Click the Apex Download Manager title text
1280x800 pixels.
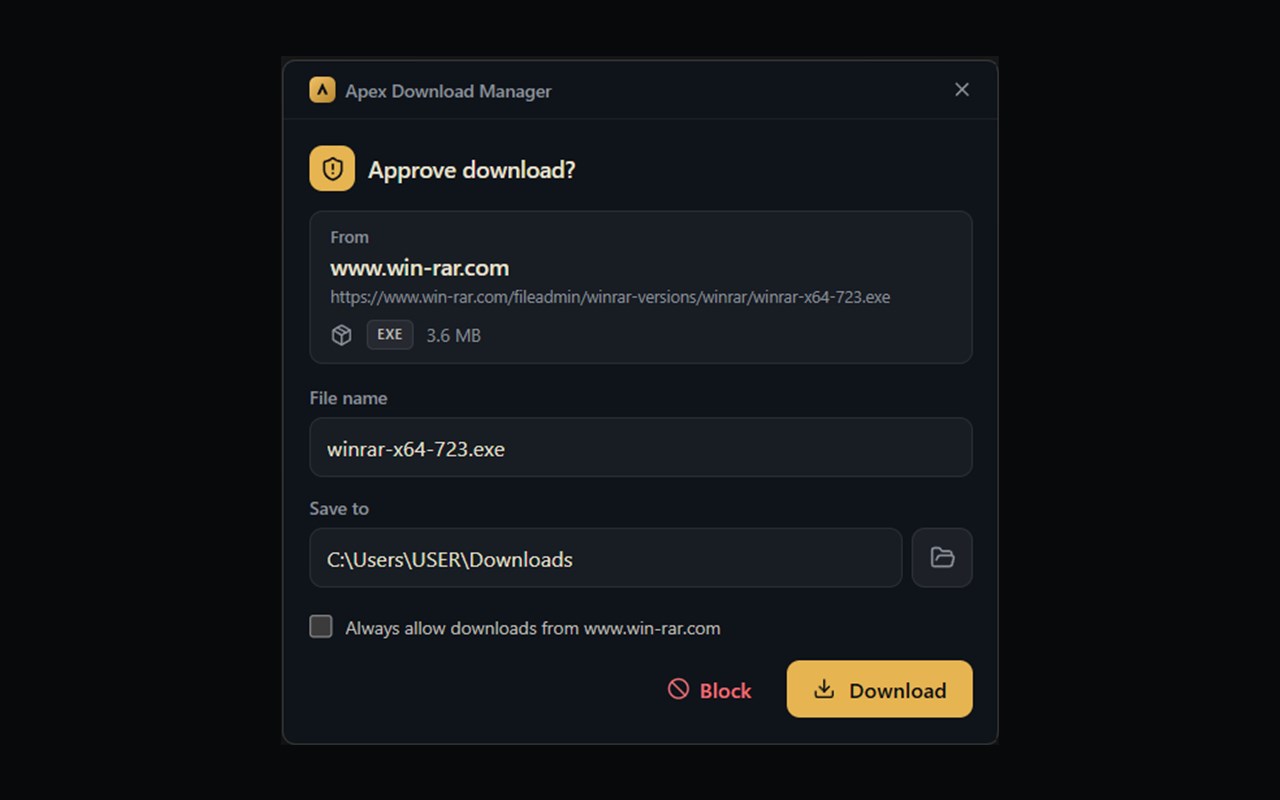pos(448,91)
